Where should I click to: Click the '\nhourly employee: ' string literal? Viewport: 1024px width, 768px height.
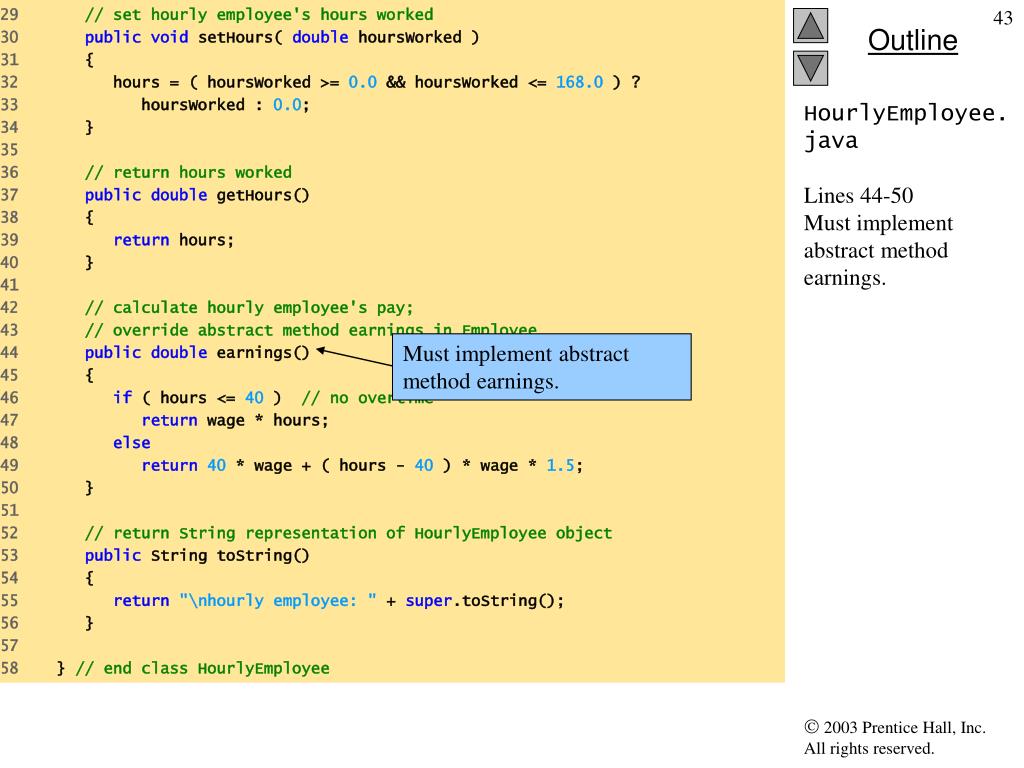tap(278, 600)
